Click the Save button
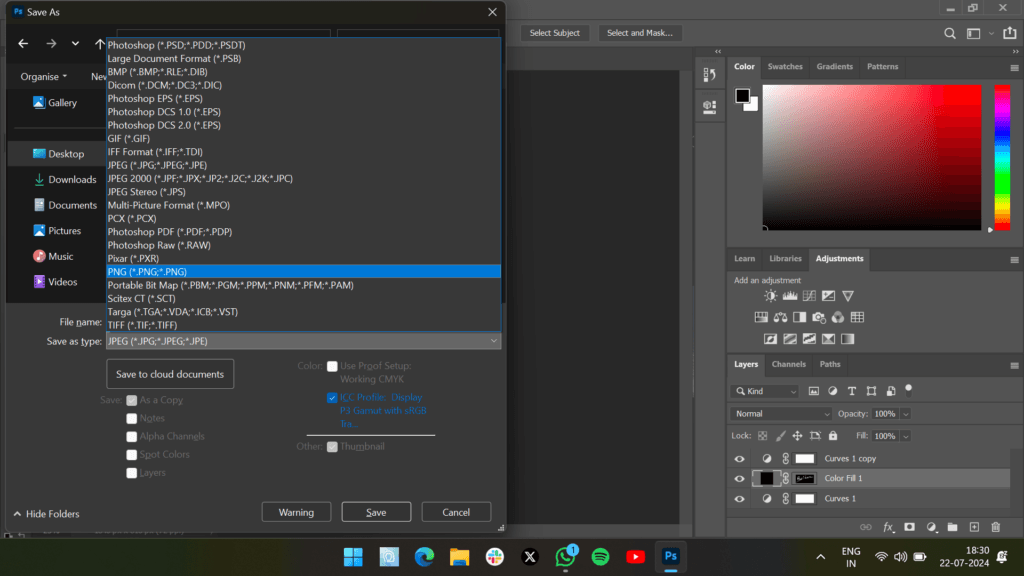This screenshot has width=1024, height=576. (x=376, y=512)
